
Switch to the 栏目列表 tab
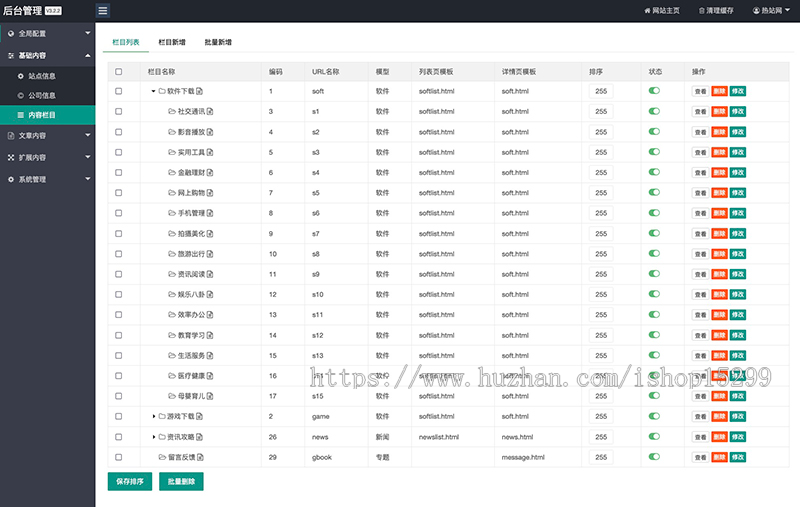[x=126, y=42]
